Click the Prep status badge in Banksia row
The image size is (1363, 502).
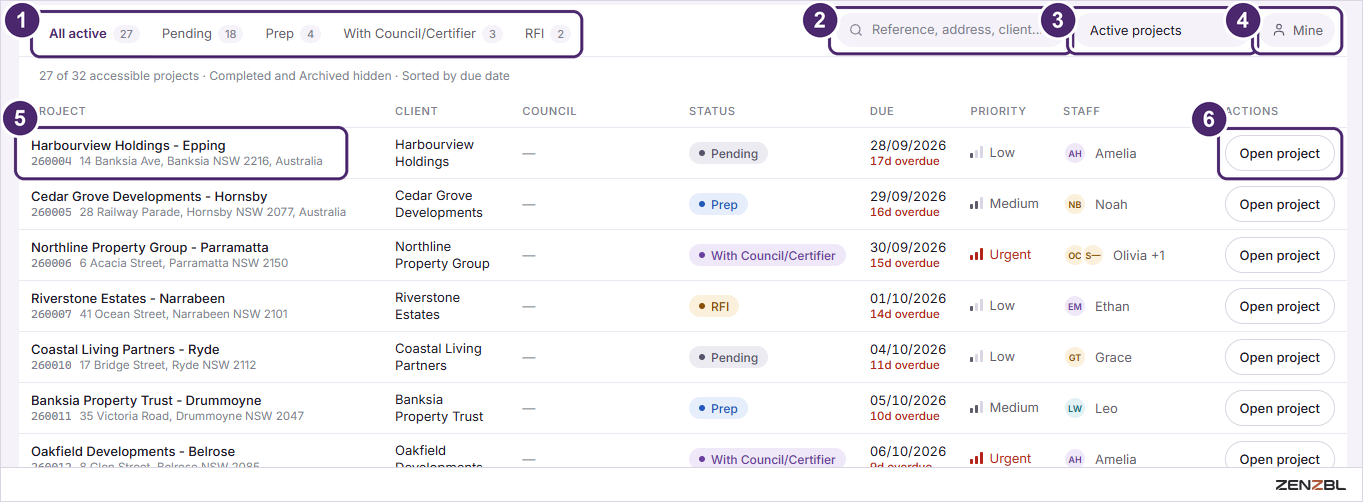pyautogui.click(x=718, y=409)
